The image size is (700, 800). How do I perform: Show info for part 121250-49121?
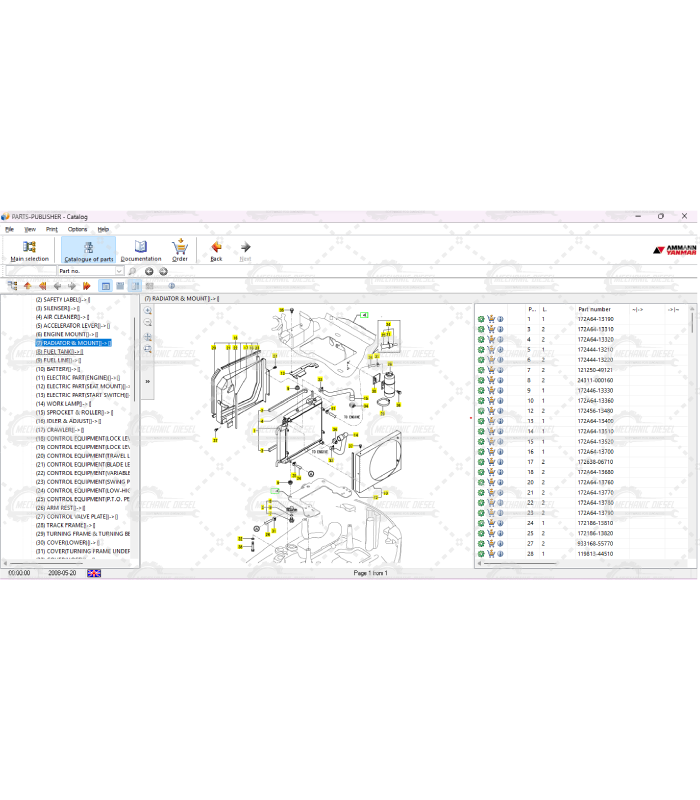point(500,370)
